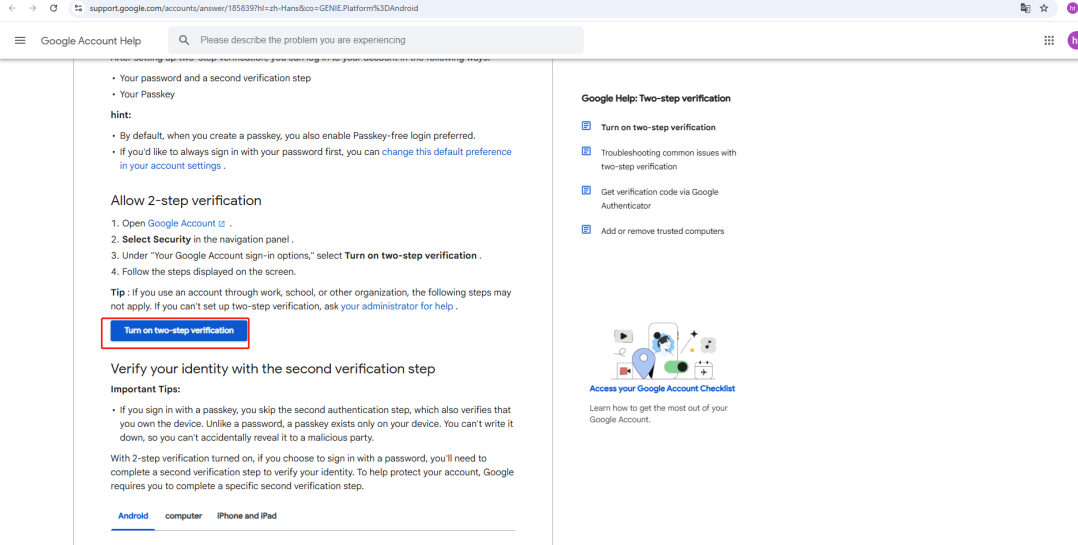The image size is (1078, 545).
Task: Click the Google Account Checklist illustration
Action: [662, 351]
